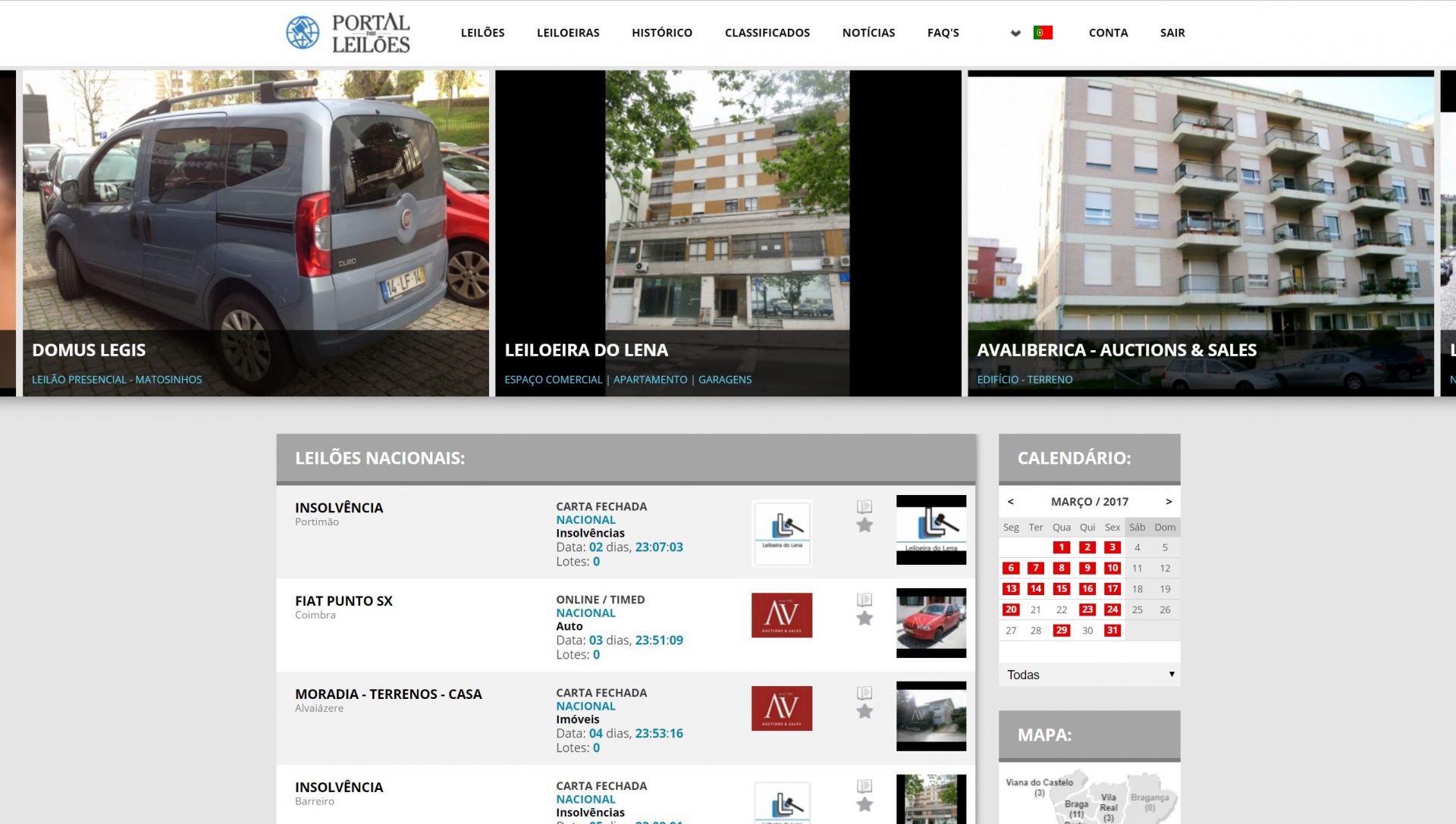Click the Portuguese flag icon
Image resolution: width=1456 pixels, height=824 pixels.
pos(1043,33)
